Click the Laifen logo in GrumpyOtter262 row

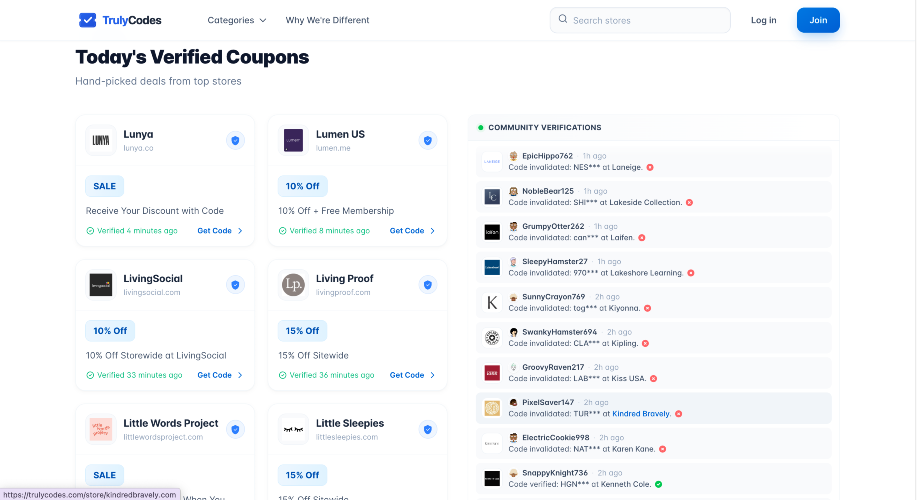coord(492,232)
